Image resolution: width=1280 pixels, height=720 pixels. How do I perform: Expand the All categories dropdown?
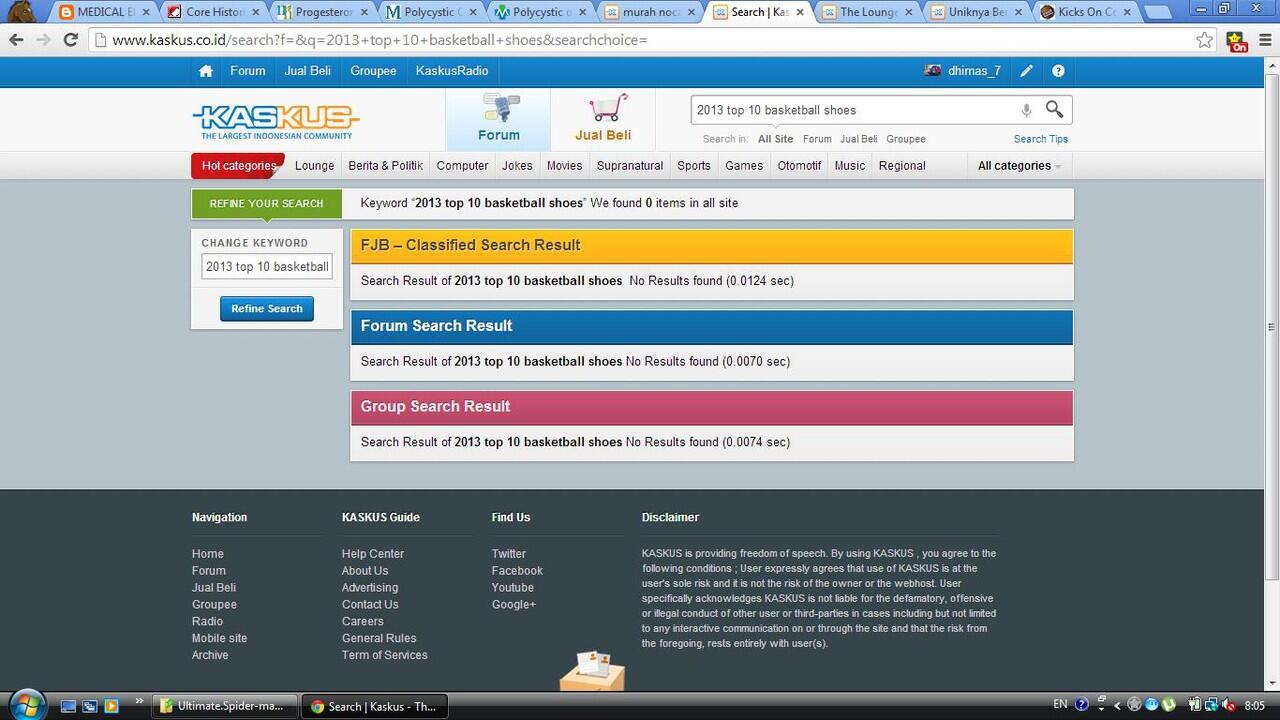click(x=1019, y=166)
